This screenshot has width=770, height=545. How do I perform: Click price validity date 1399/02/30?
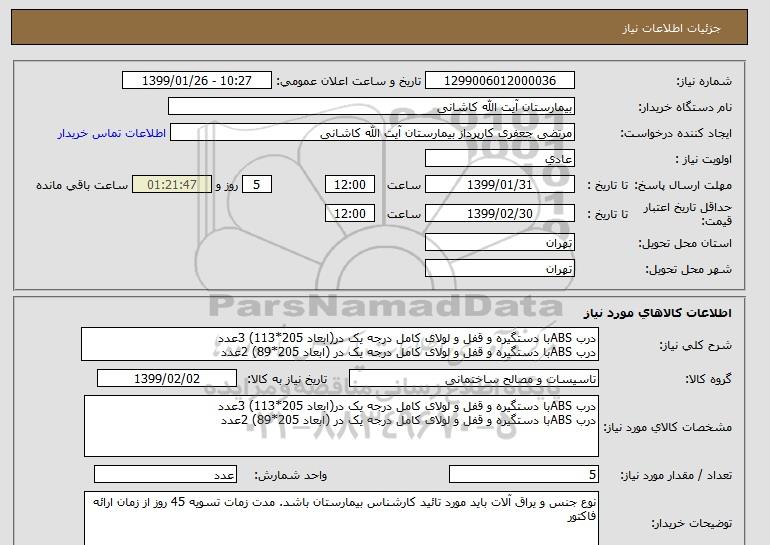[x=499, y=214]
